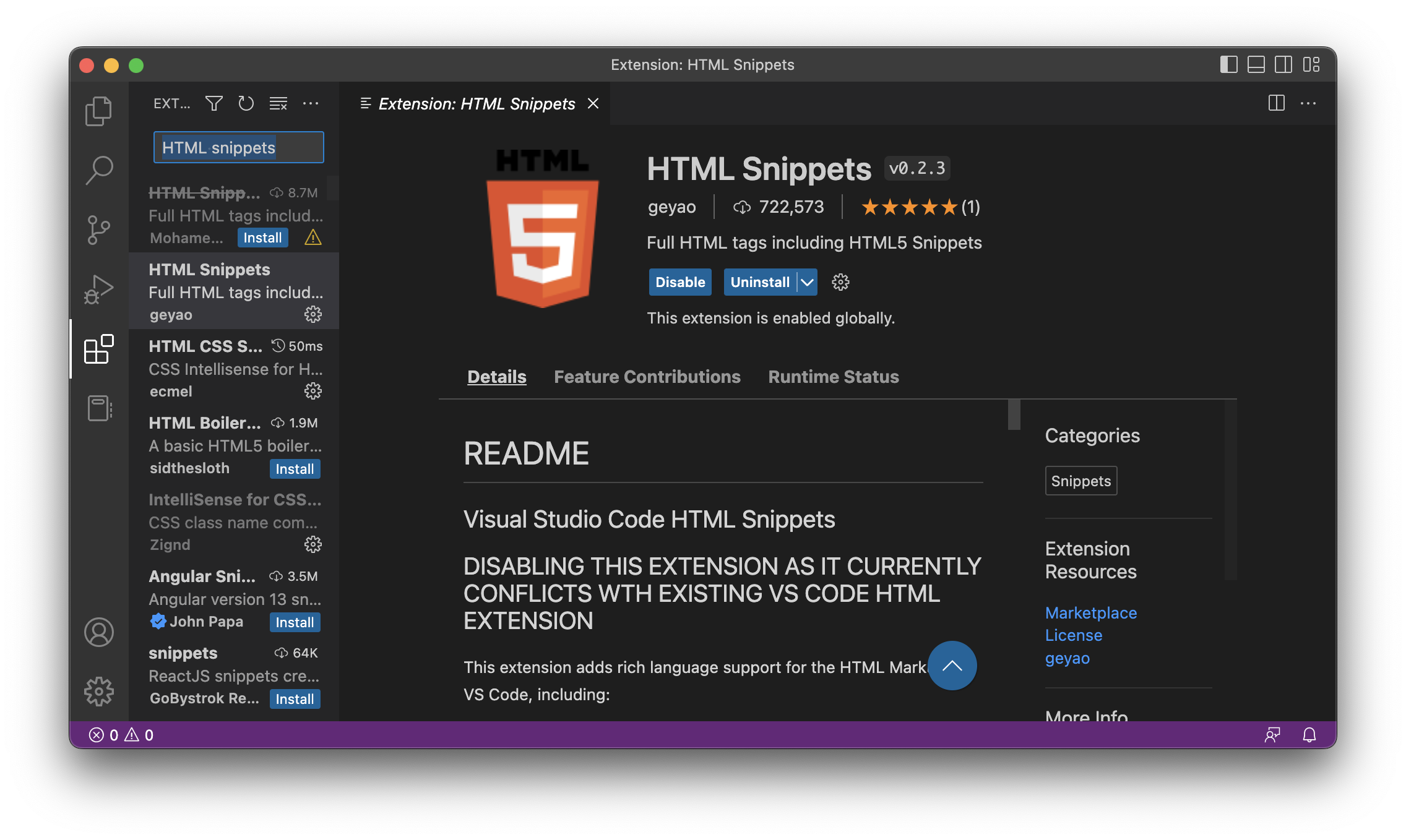
Task: Click the README scrollbar thumb
Action: coord(1014,414)
